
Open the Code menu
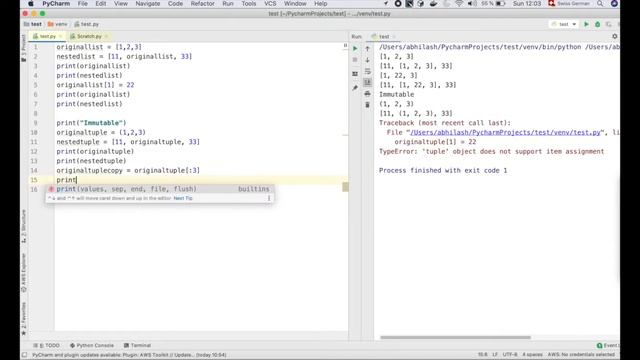pos(175,4)
